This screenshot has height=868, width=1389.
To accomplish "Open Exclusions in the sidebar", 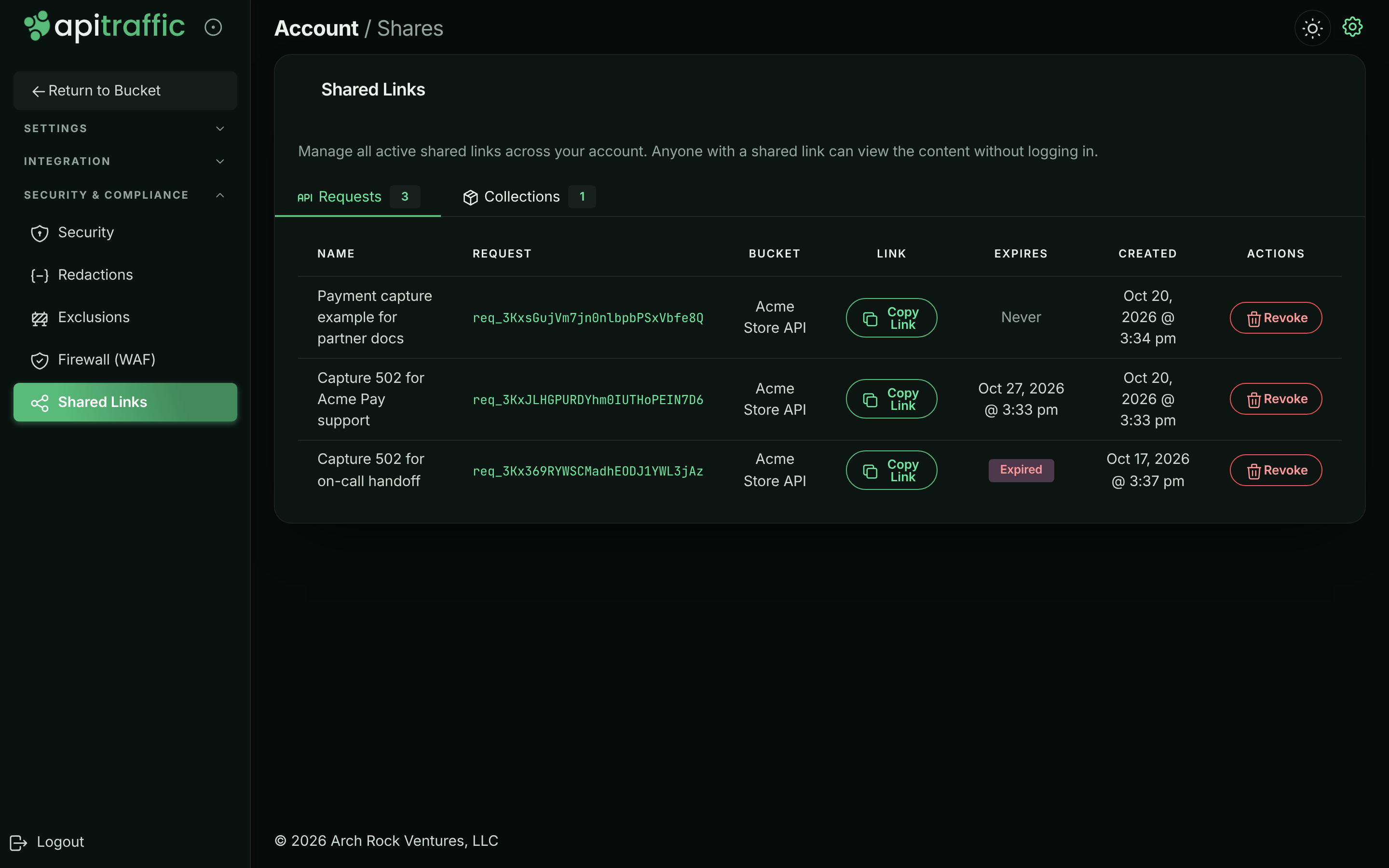I will (125, 317).
